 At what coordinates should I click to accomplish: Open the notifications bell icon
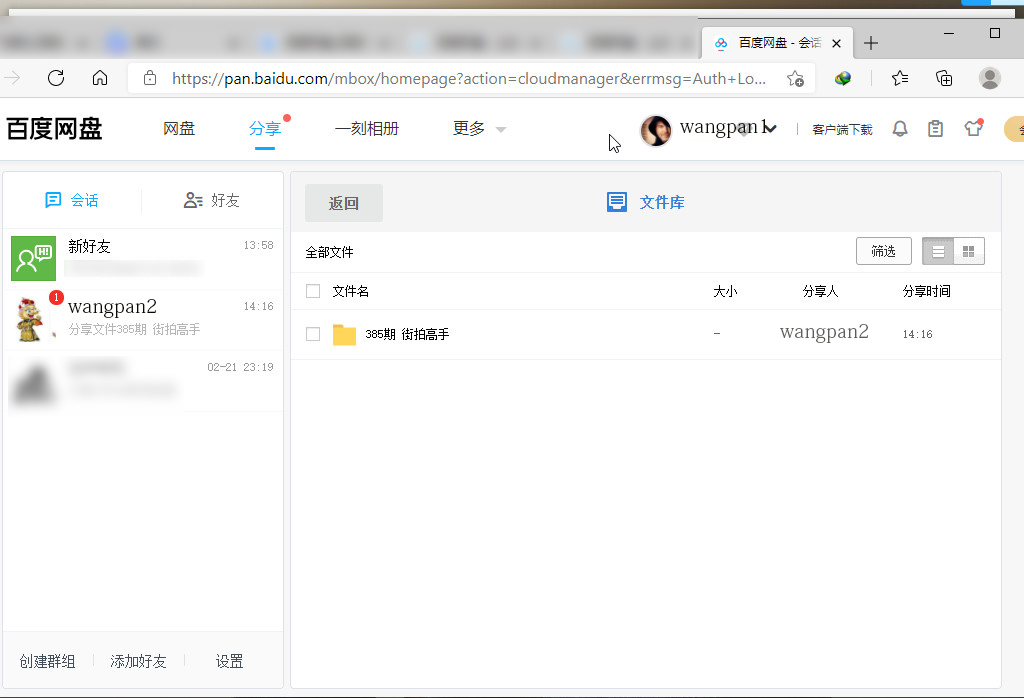(x=899, y=129)
